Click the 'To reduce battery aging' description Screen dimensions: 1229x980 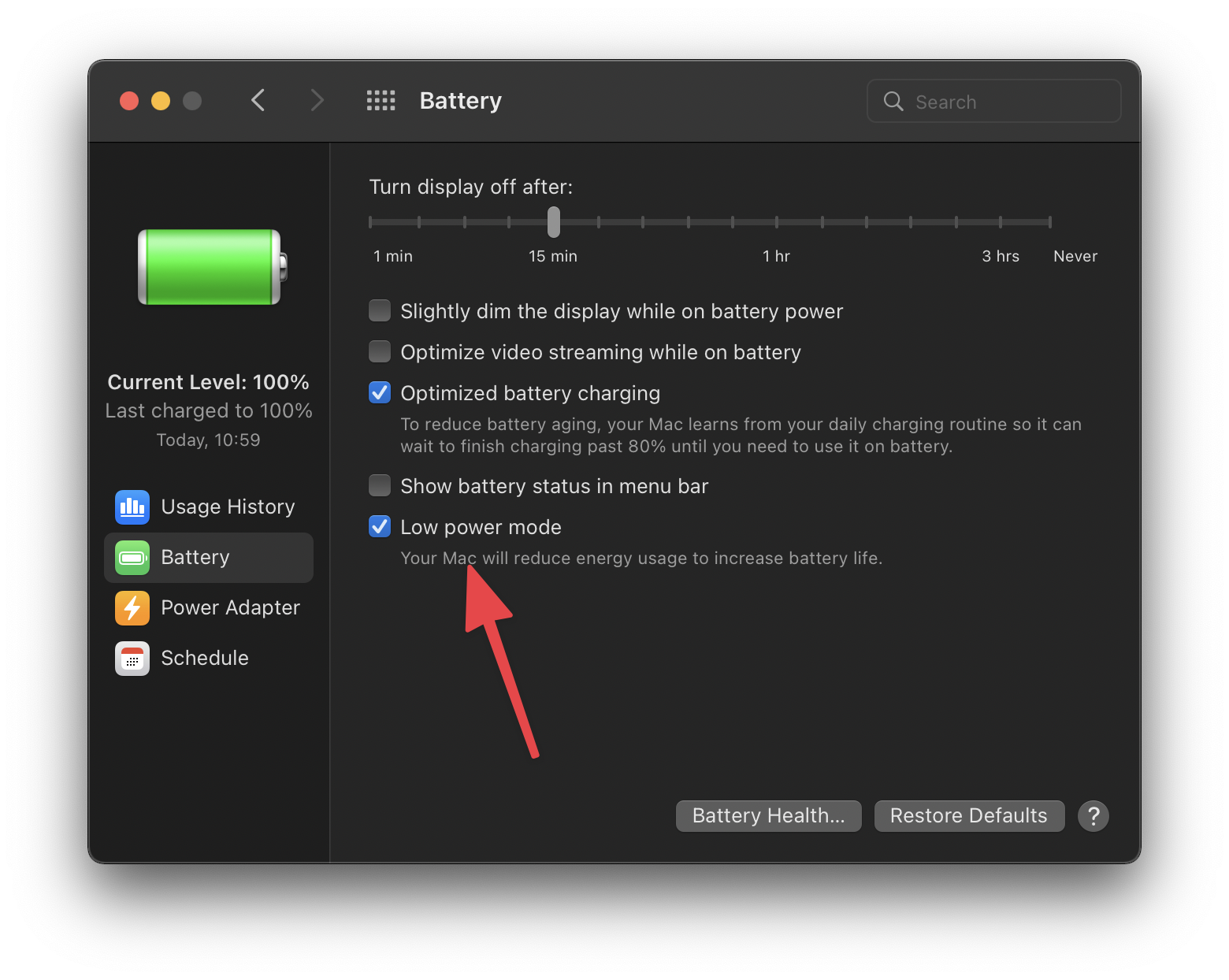click(x=741, y=435)
